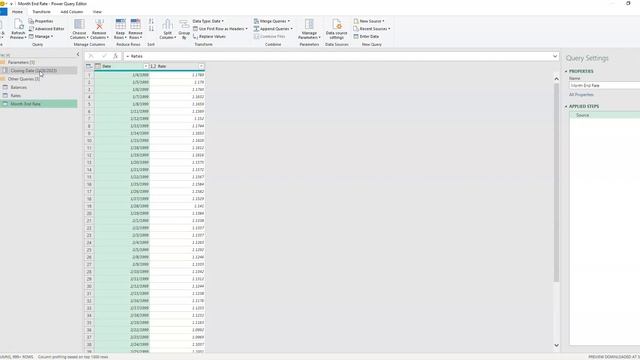Open the New Source dropdown
Viewport: 640px width, 360px height.
point(369,21)
